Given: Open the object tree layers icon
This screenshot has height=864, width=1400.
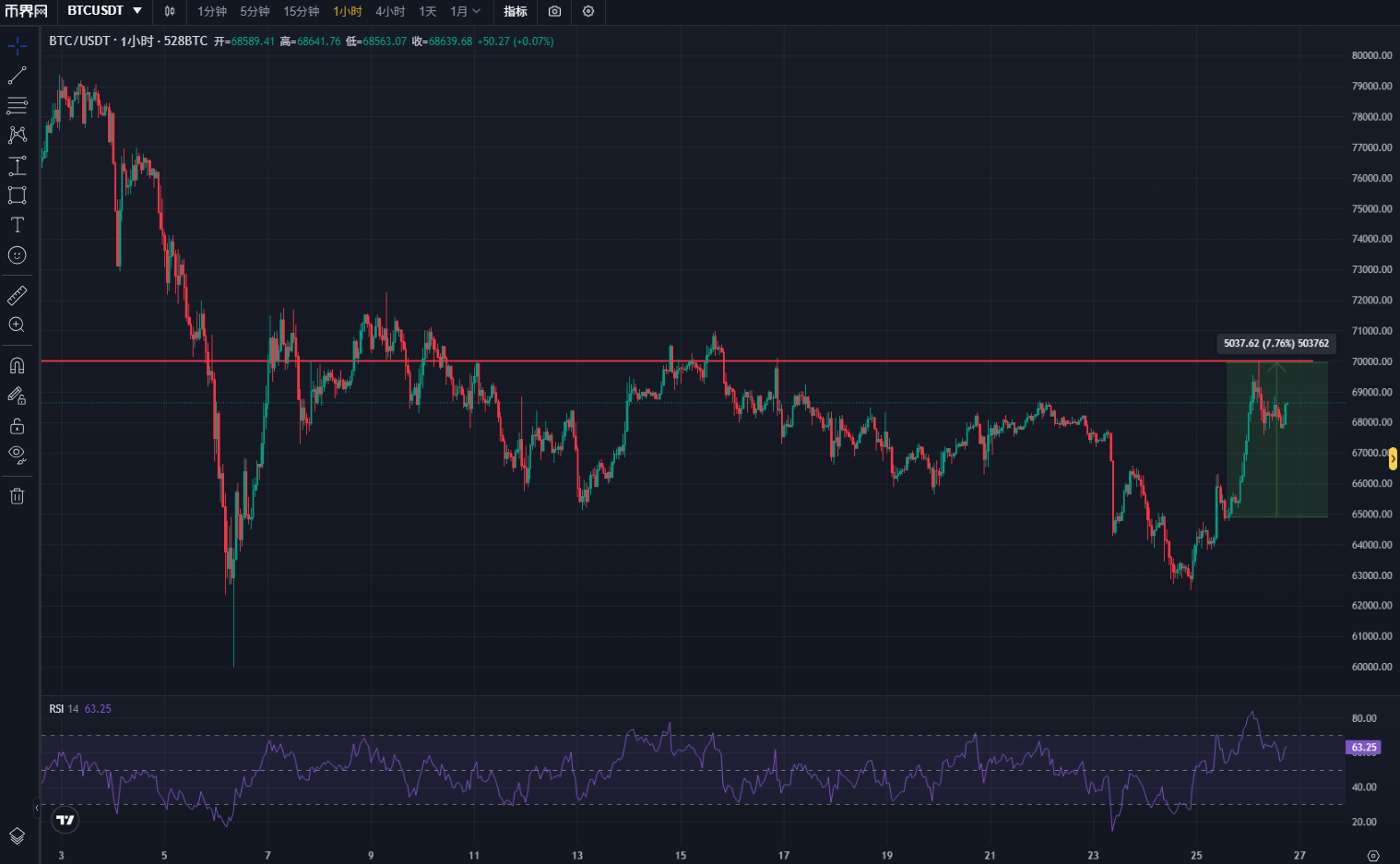Looking at the screenshot, I should point(18,835).
